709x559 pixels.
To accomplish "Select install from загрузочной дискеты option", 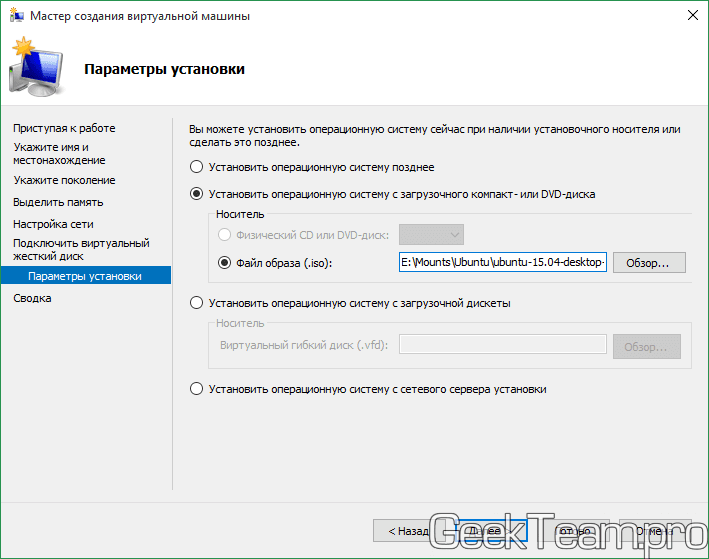I will (x=197, y=303).
